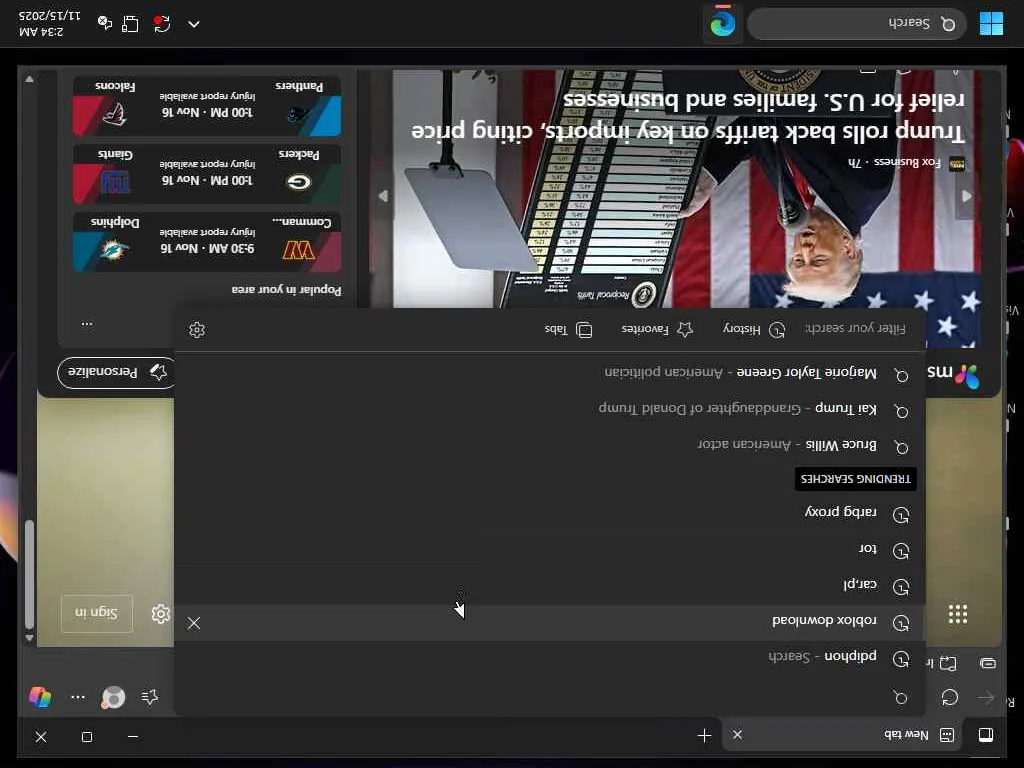Open Commanders vs Dolphins game card
Screen dimensions: 1024x768
(207, 242)
